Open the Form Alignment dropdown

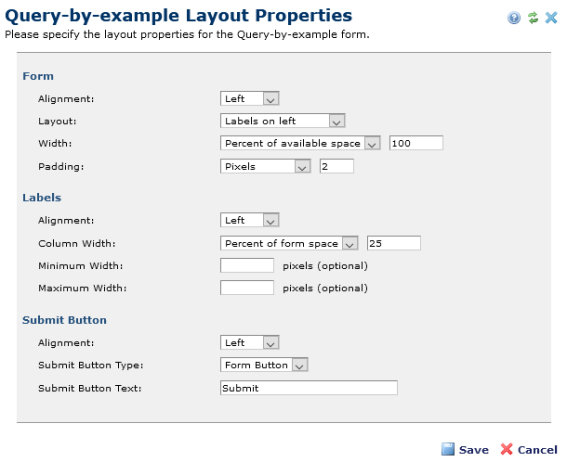[x=250, y=98]
